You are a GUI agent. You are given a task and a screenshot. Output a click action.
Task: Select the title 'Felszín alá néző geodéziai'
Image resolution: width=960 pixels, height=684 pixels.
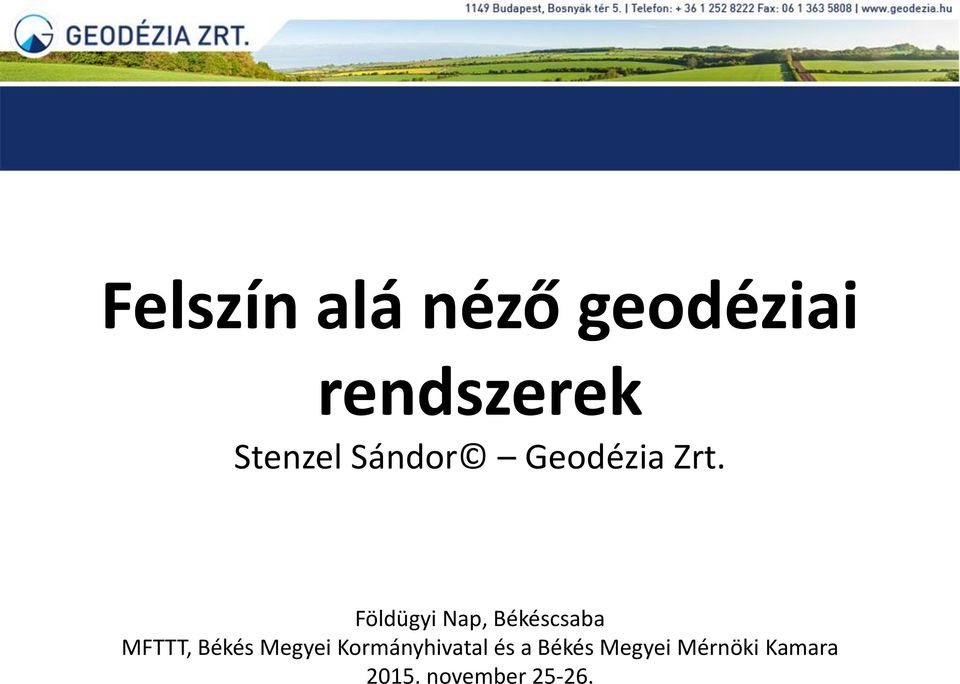click(480, 308)
